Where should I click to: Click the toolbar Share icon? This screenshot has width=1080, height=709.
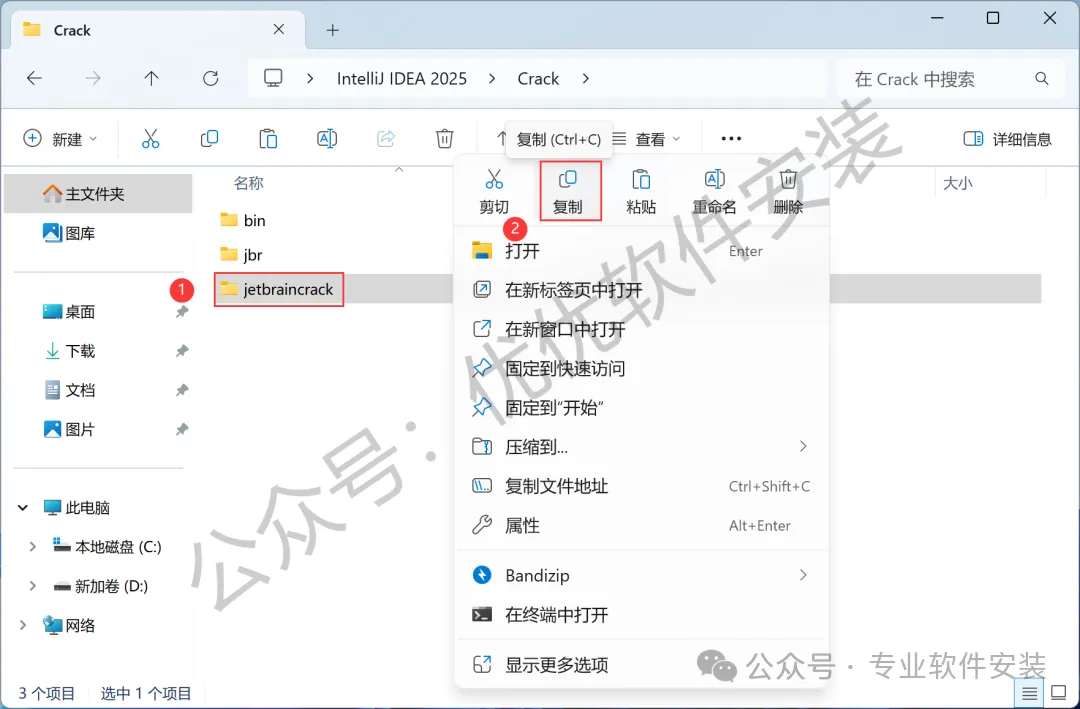click(x=386, y=138)
